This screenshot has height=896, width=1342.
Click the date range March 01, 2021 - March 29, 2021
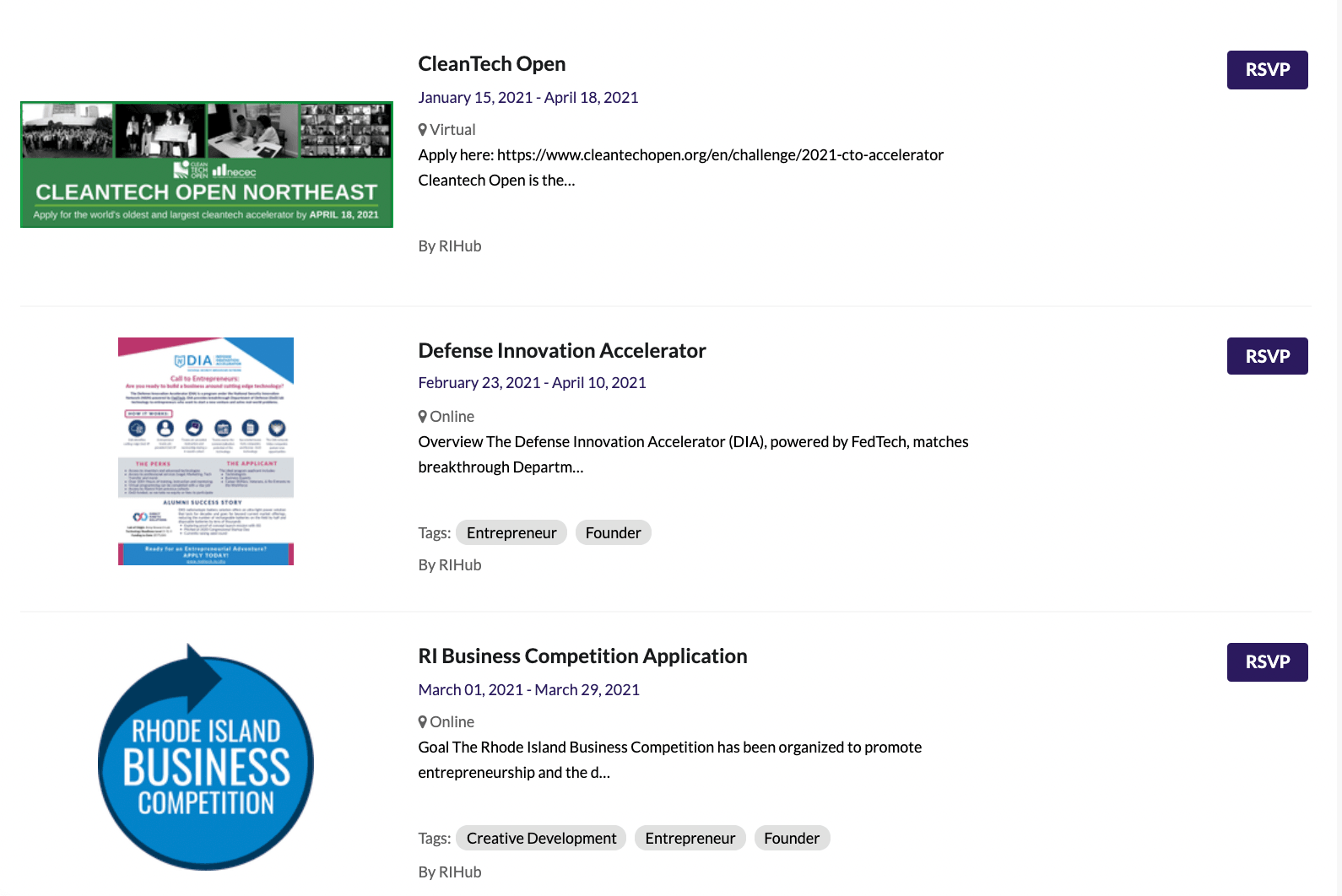tap(529, 690)
